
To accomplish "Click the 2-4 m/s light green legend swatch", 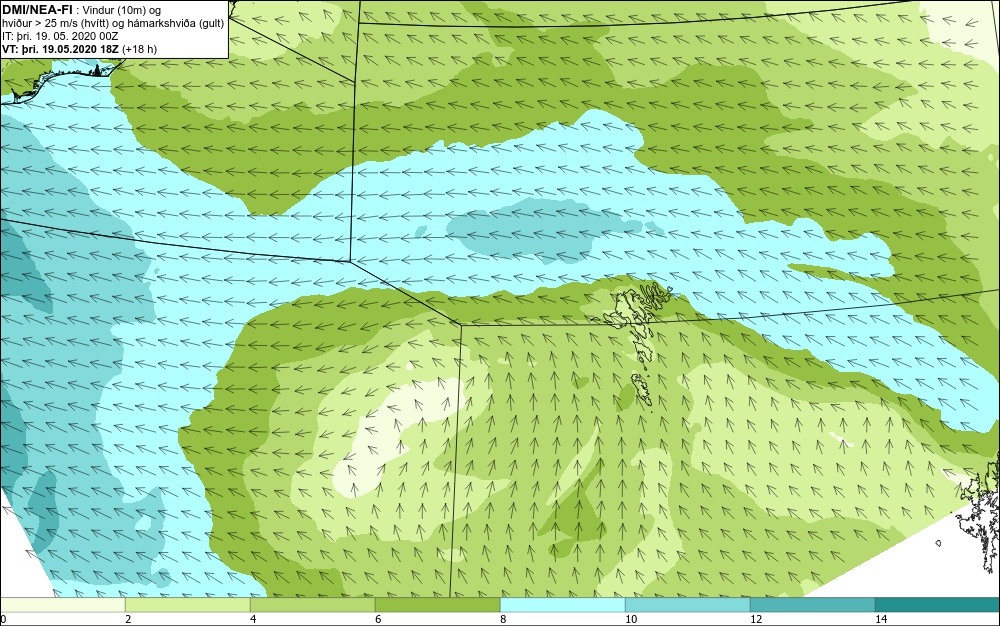I will coord(188,605).
